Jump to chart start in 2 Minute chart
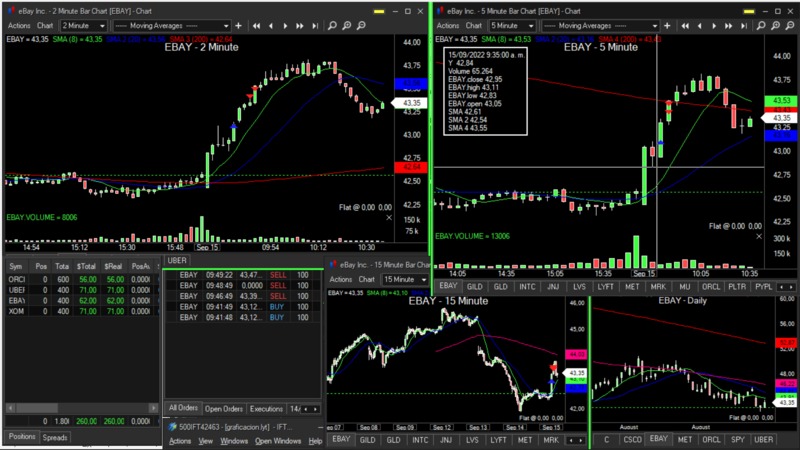Image resolution: width=800 pixels, height=450 pixels. [x=258, y=25]
